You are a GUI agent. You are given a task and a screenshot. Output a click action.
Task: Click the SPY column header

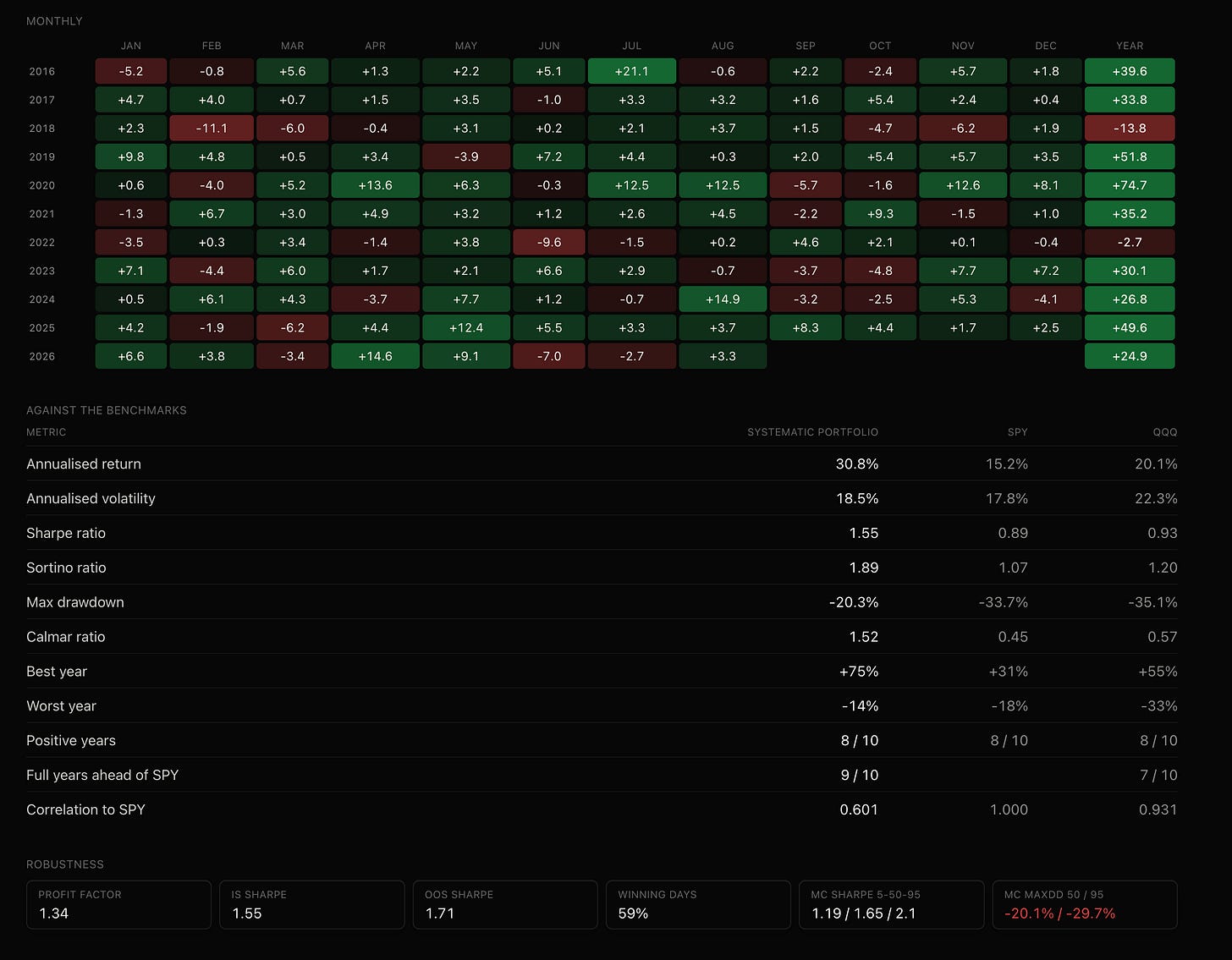point(1017,432)
